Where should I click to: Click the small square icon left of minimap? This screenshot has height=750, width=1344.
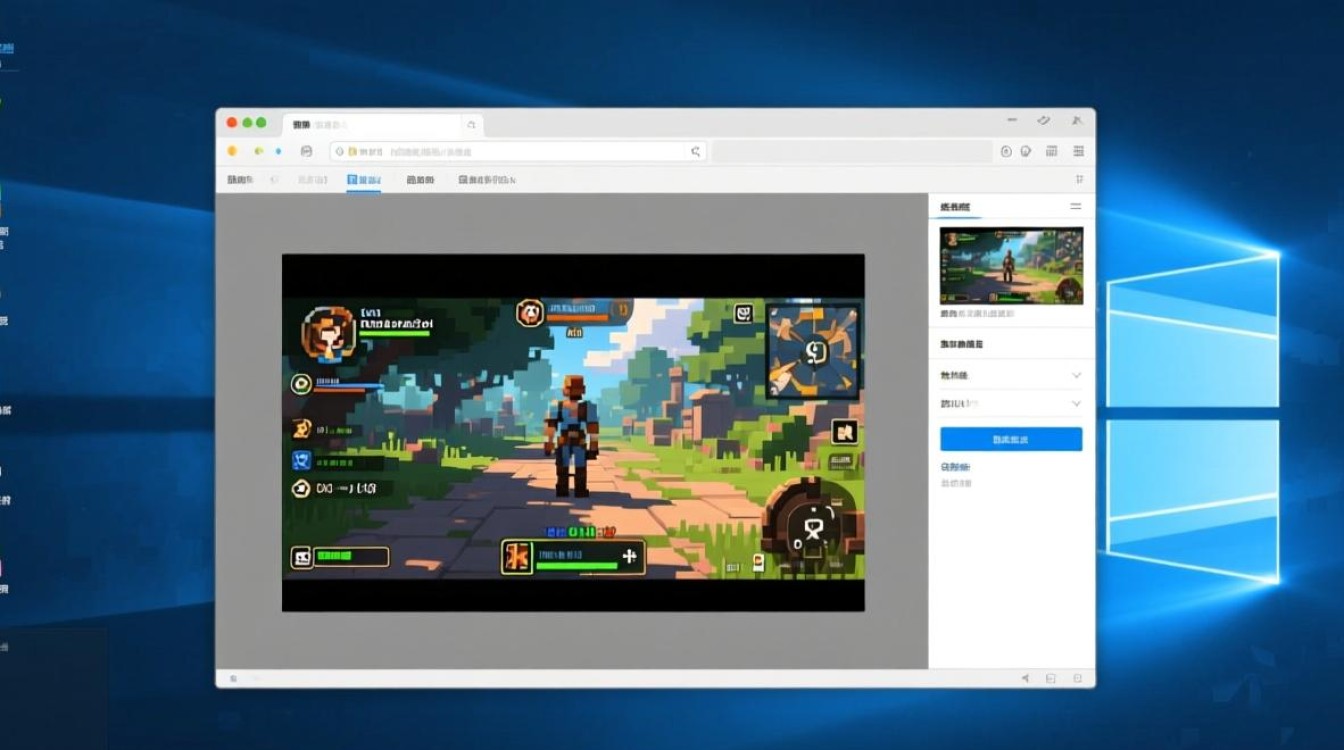pyautogui.click(x=743, y=314)
